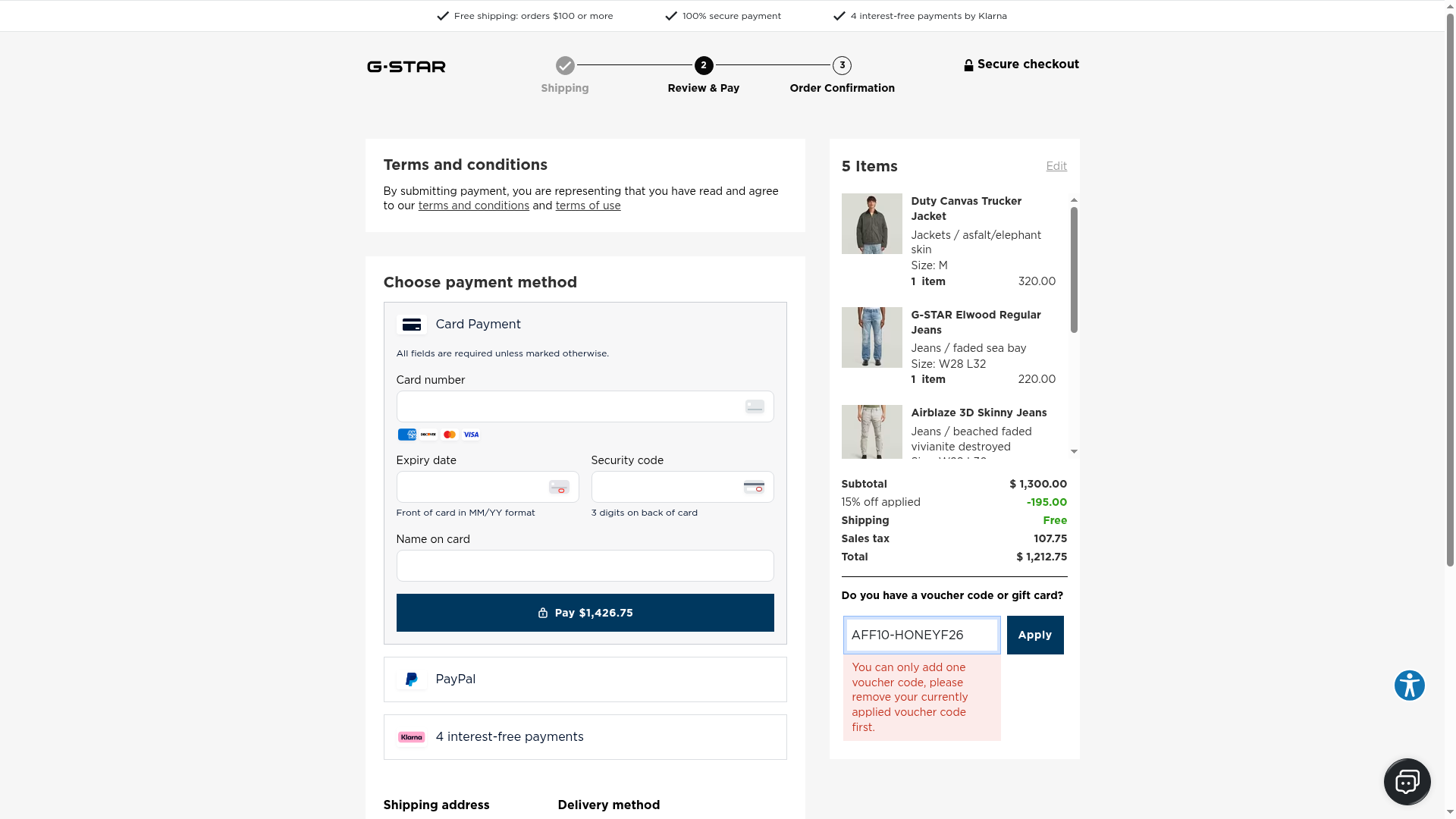Image resolution: width=1456 pixels, height=819 pixels.
Task: Open the terms and conditions link
Action: [x=473, y=206]
